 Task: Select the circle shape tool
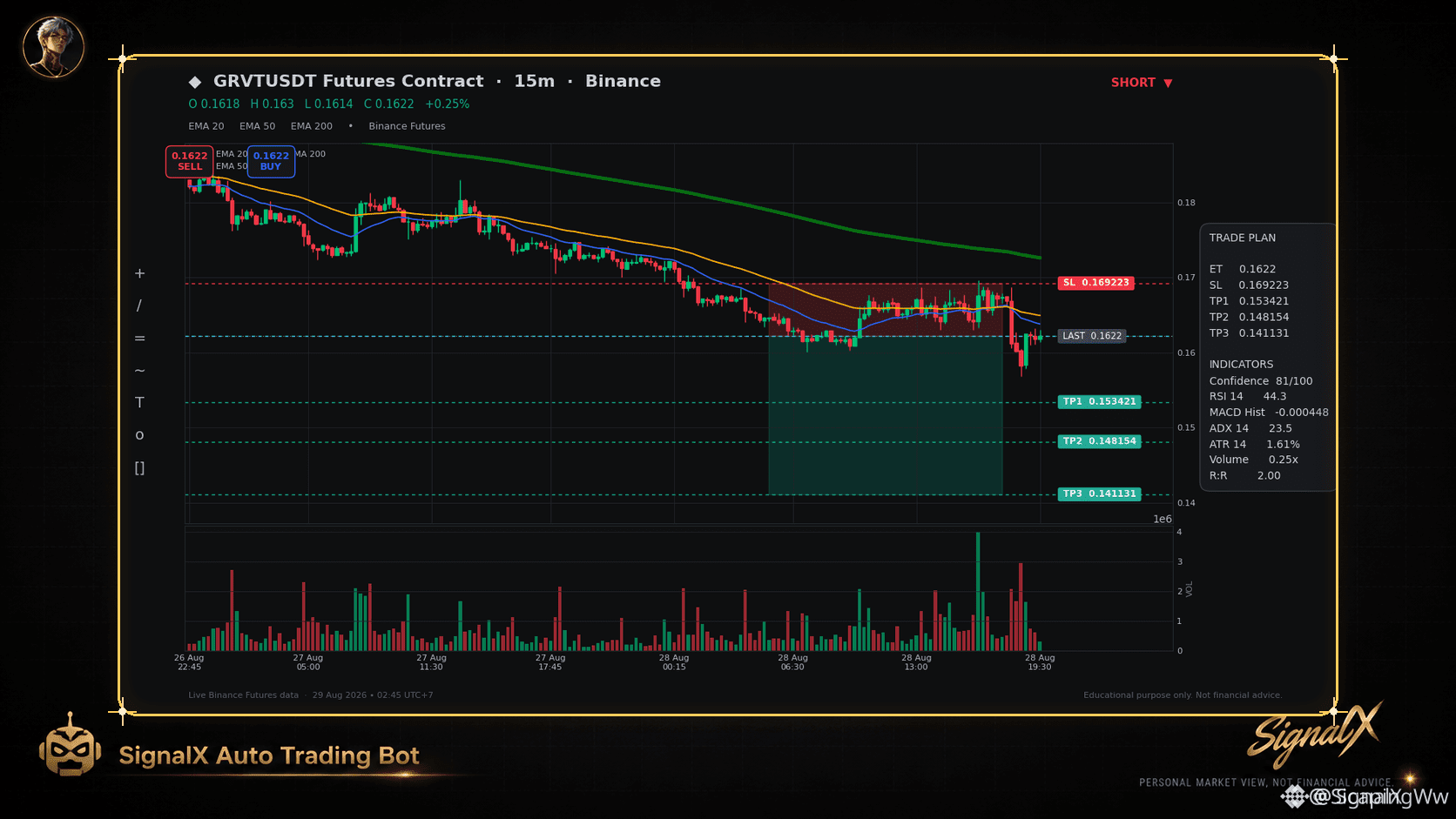[139, 435]
